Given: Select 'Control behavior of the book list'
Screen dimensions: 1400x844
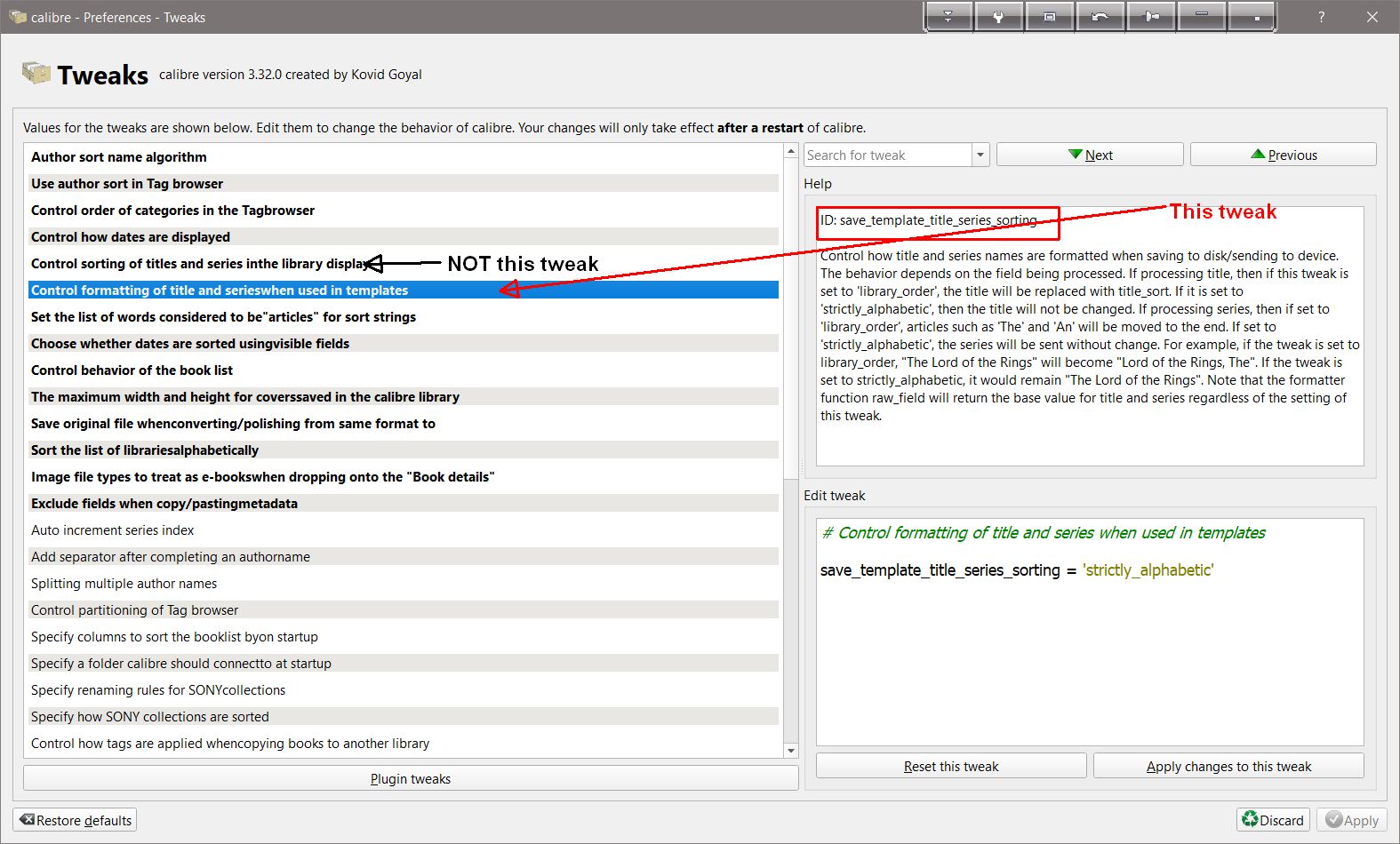Looking at the screenshot, I should (404, 370).
